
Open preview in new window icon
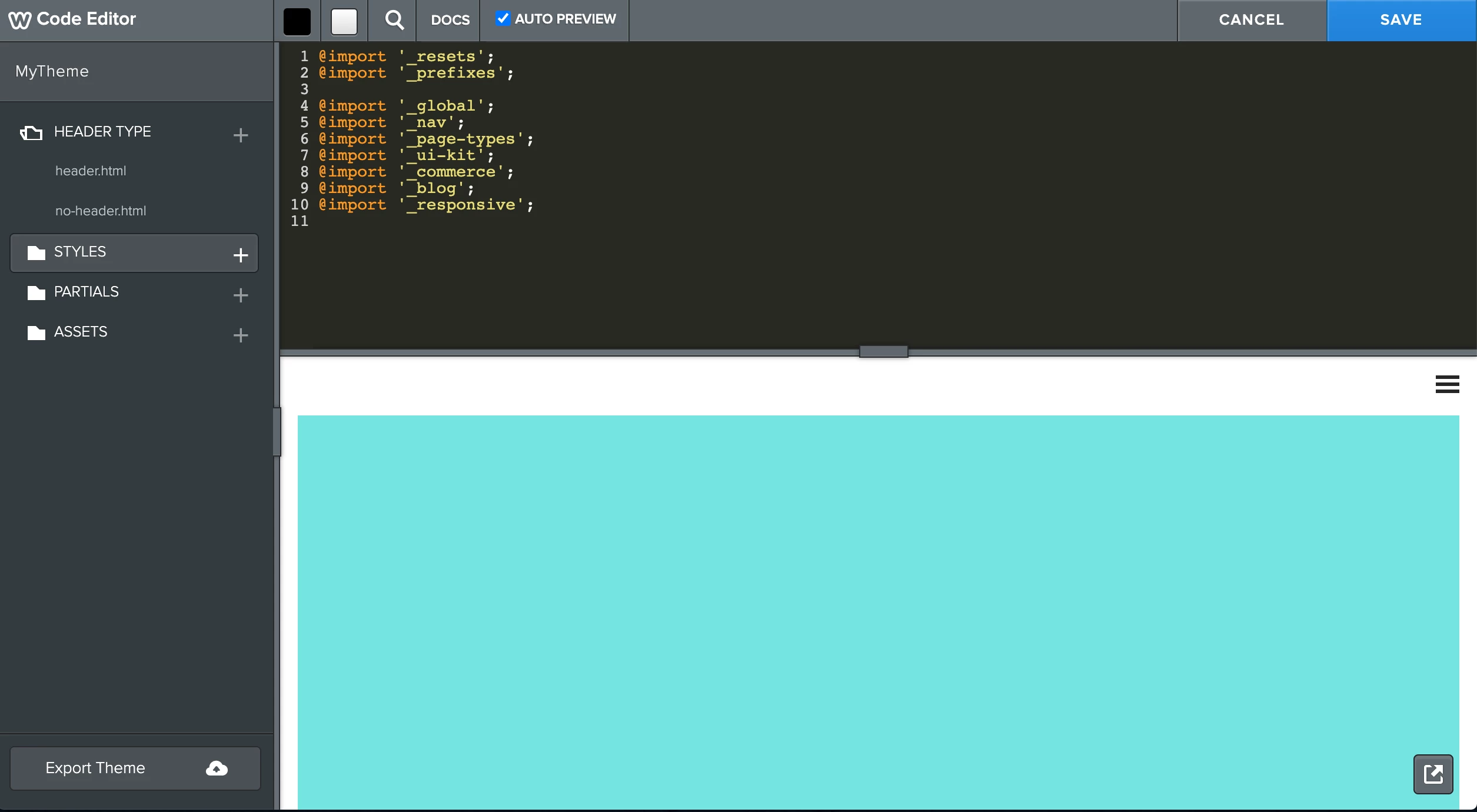(x=1433, y=774)
